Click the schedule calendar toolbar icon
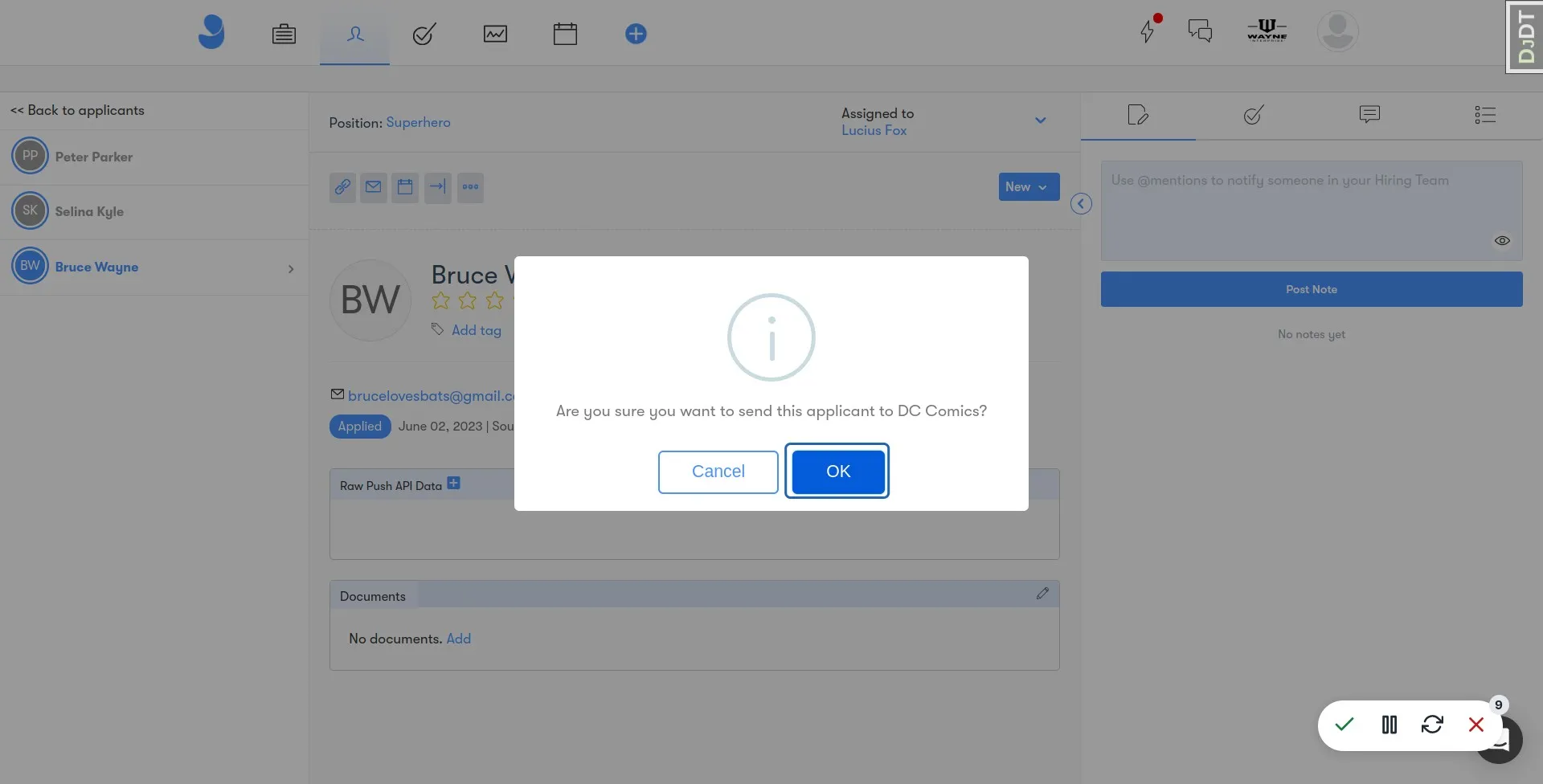Image resolution: width=1543 pixels, height=784 pixels. [405, 187]
